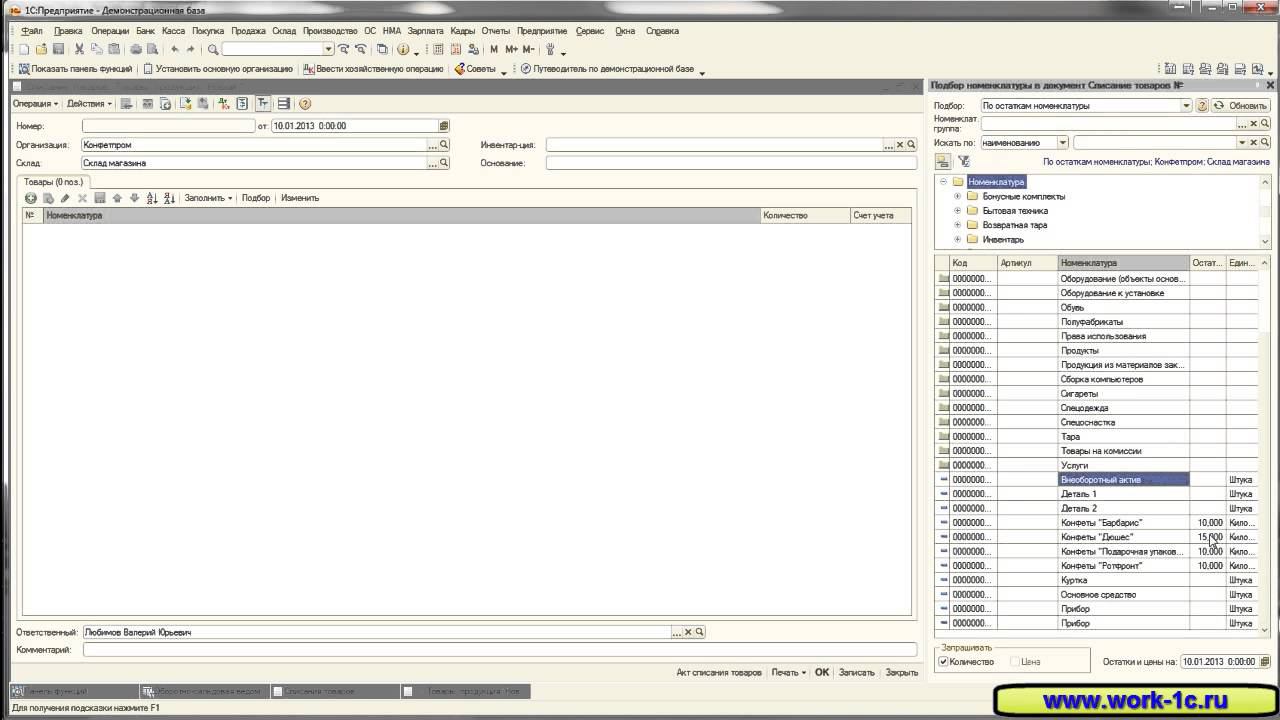Click the filter icon in selection panel
This screenshot has width=1280, height=720.
coord(964,161)
